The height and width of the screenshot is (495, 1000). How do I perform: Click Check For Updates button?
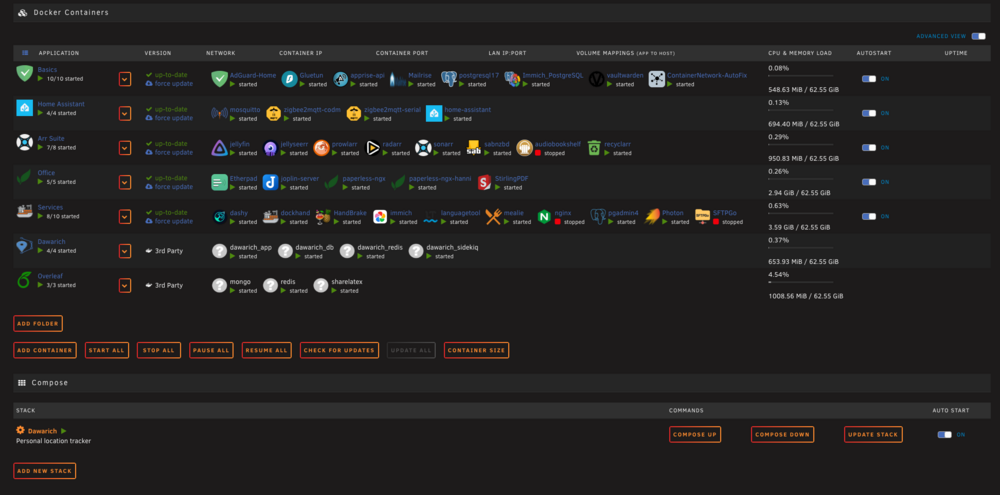339,350
